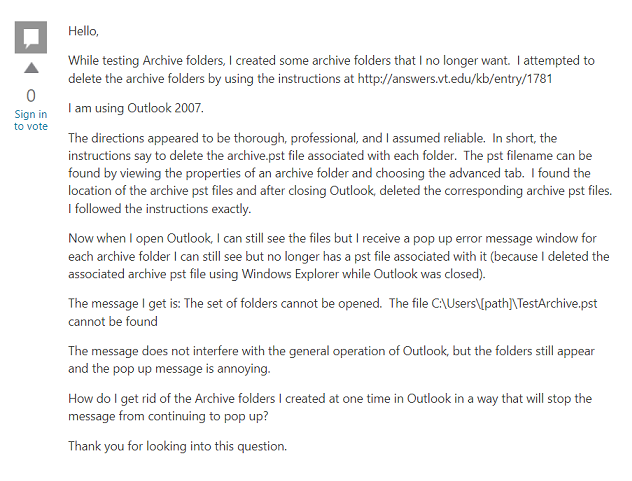632x481 pixels.
Task: Click the paragraph starting "While testing Archive folders"
Action: [331, 69]
